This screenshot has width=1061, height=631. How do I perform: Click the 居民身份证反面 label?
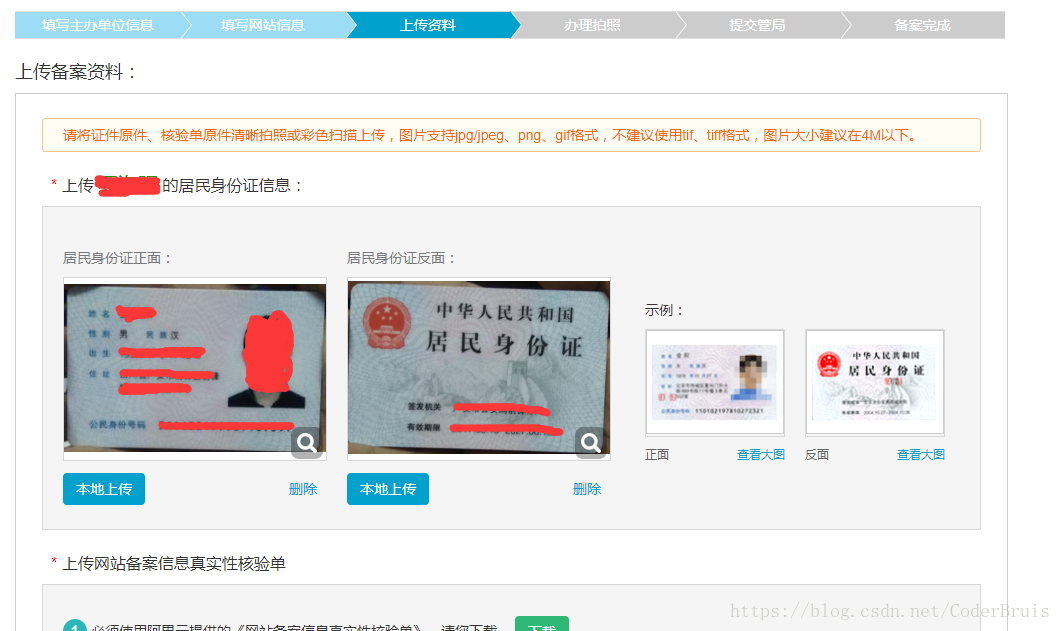(401, 258)
